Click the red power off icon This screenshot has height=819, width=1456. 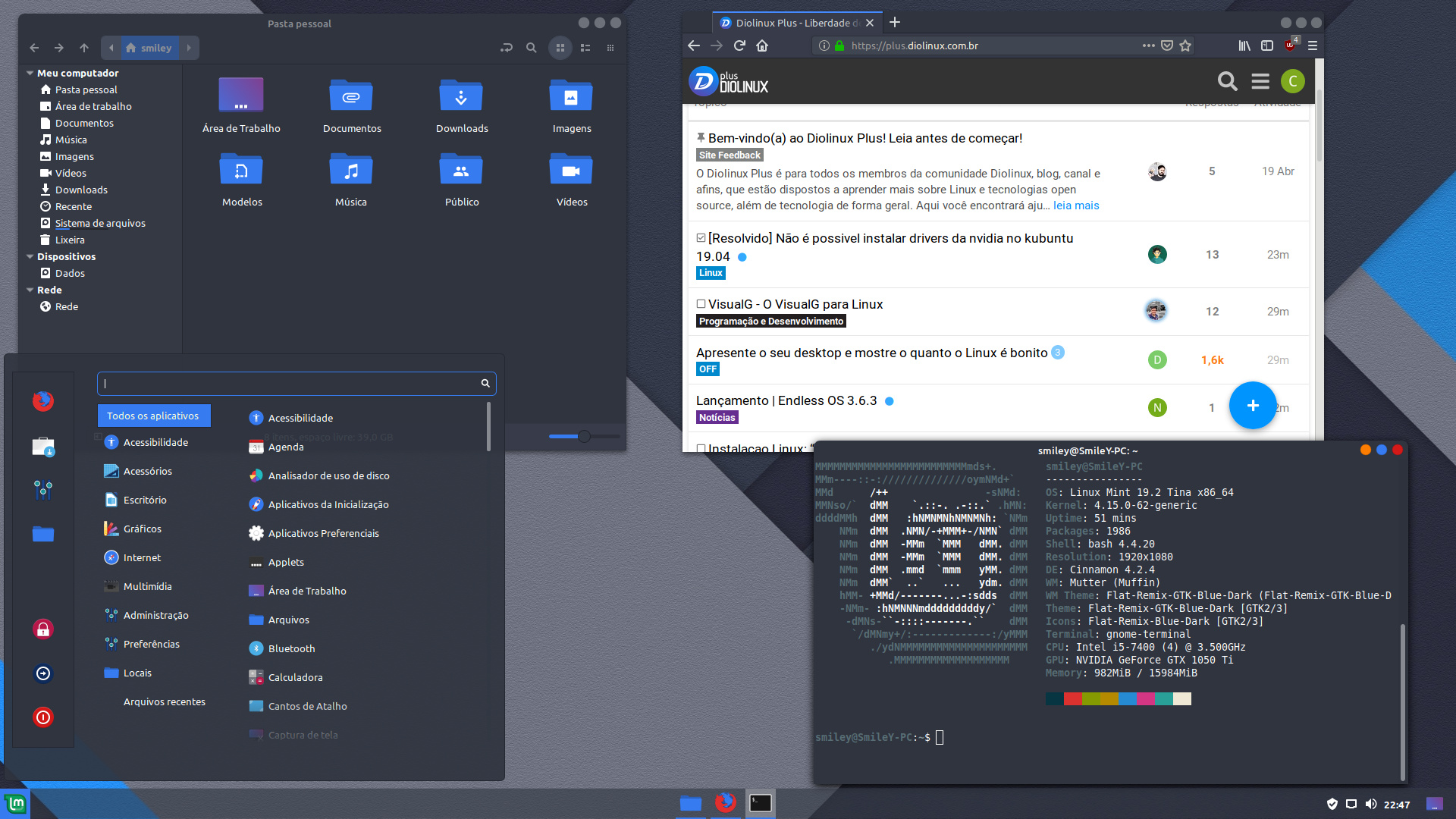point(43,717)
